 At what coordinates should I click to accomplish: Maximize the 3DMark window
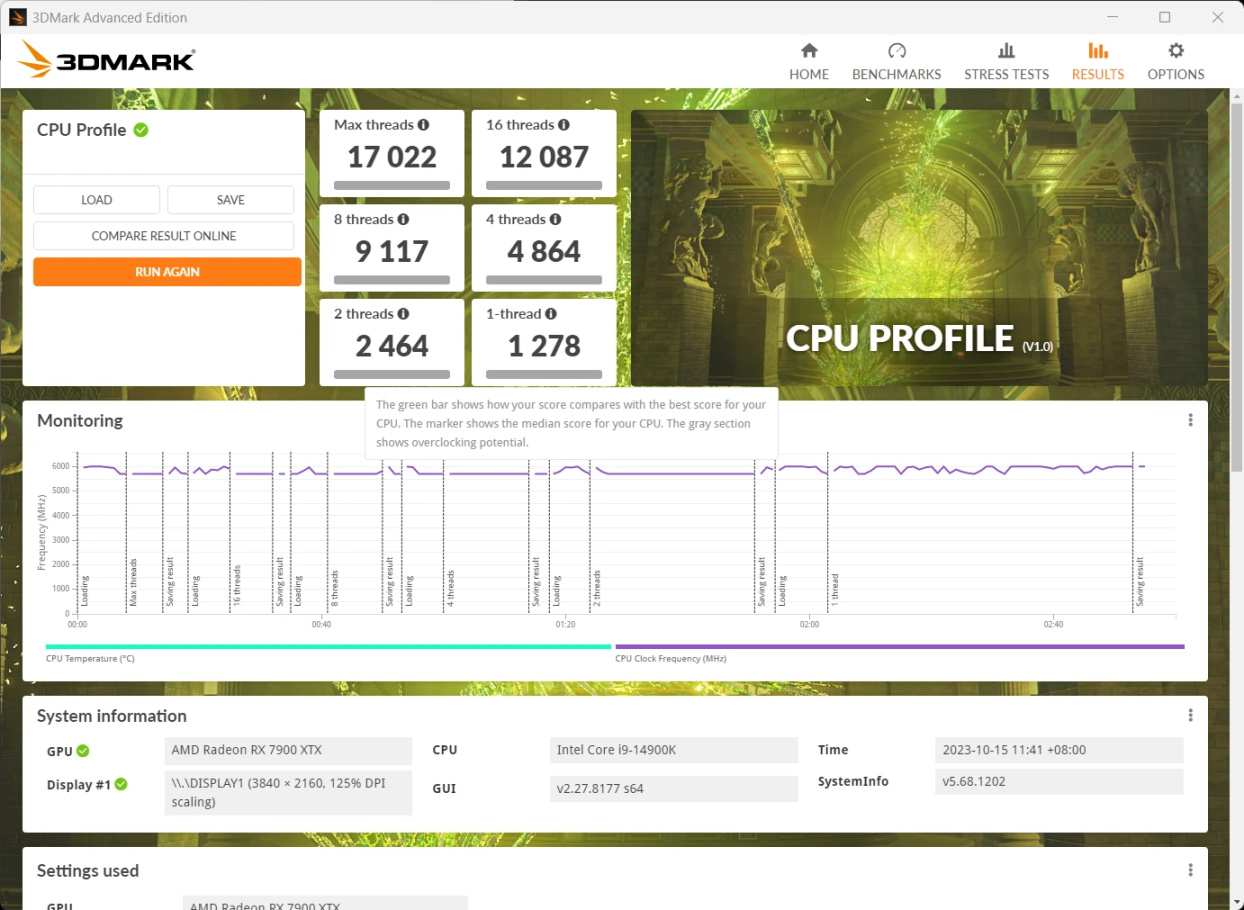click(1165, 17)
